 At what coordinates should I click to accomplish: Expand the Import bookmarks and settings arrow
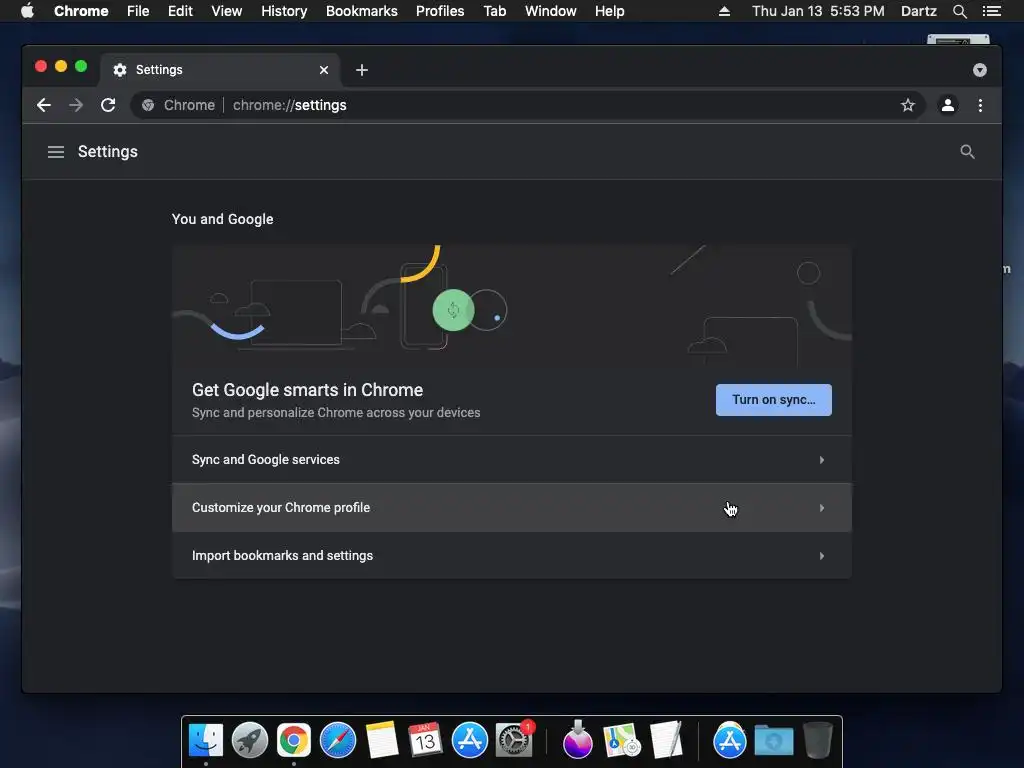click(822, 556)
